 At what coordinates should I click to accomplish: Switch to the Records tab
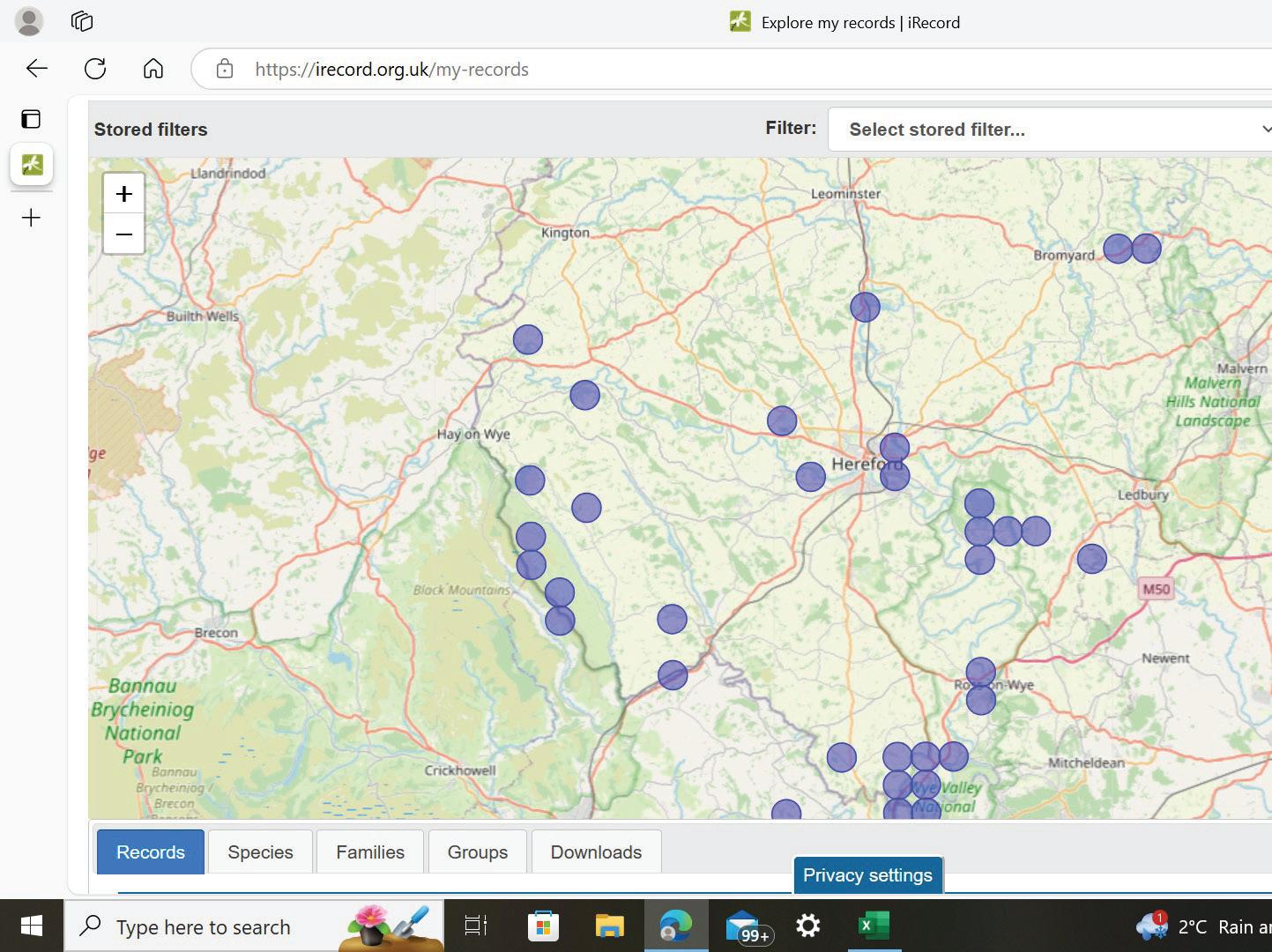click(151, 852)
